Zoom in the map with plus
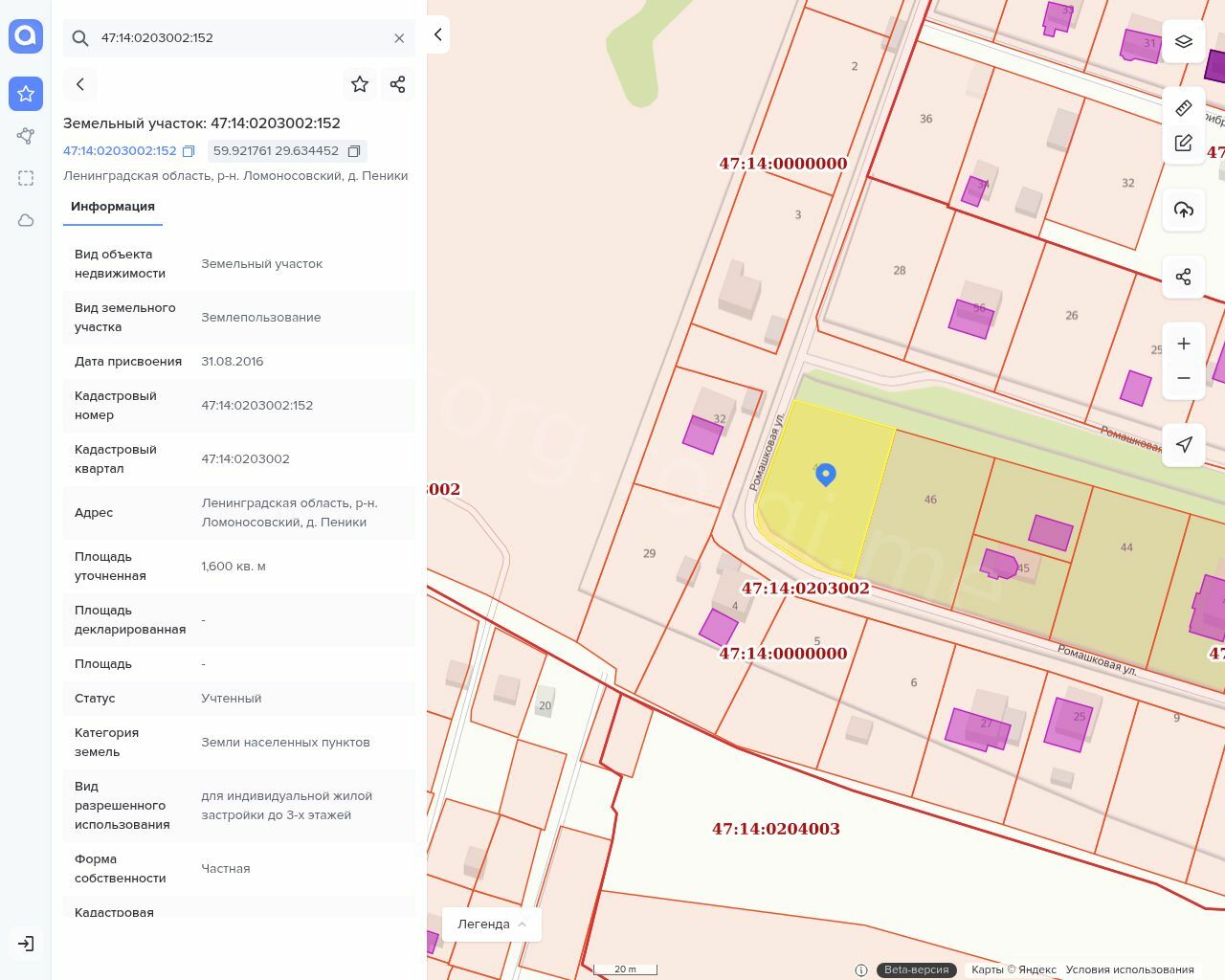This screenshot has height=980, width=1225. coord(1183,344)
